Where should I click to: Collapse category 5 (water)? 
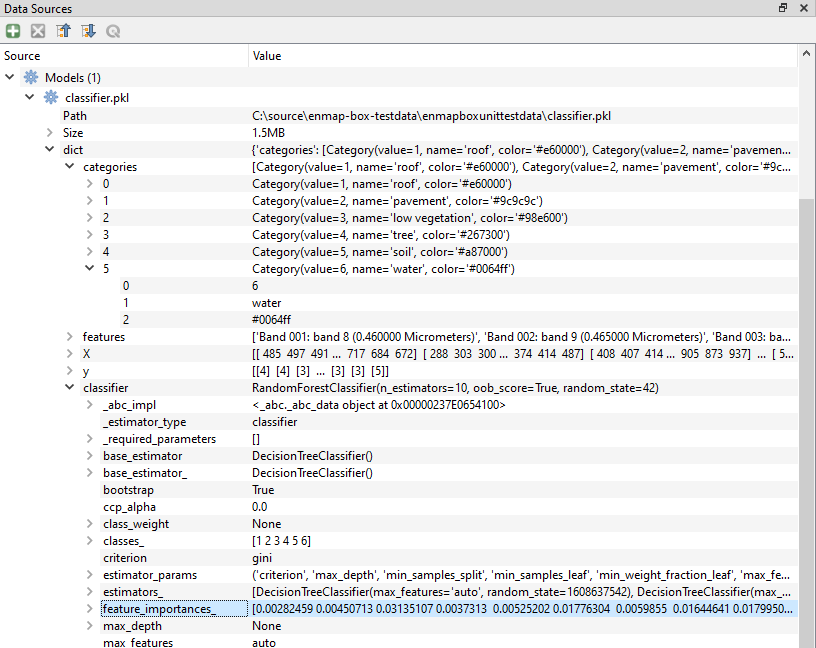tap(90, 268)
